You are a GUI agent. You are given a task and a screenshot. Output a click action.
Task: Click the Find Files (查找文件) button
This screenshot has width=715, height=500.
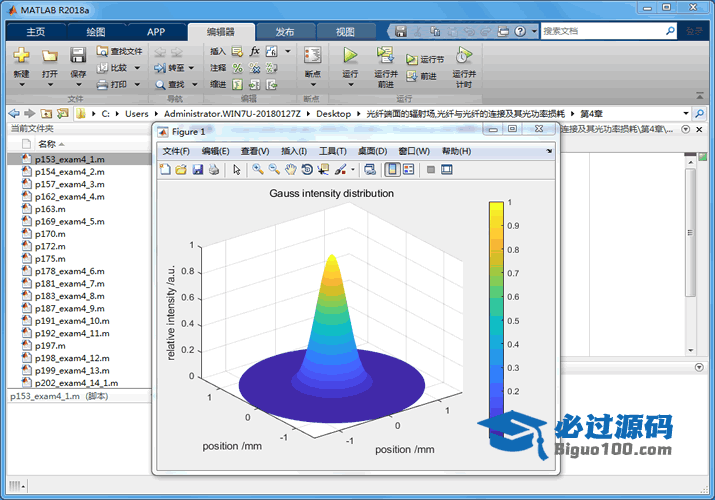(x=119, y=51)
